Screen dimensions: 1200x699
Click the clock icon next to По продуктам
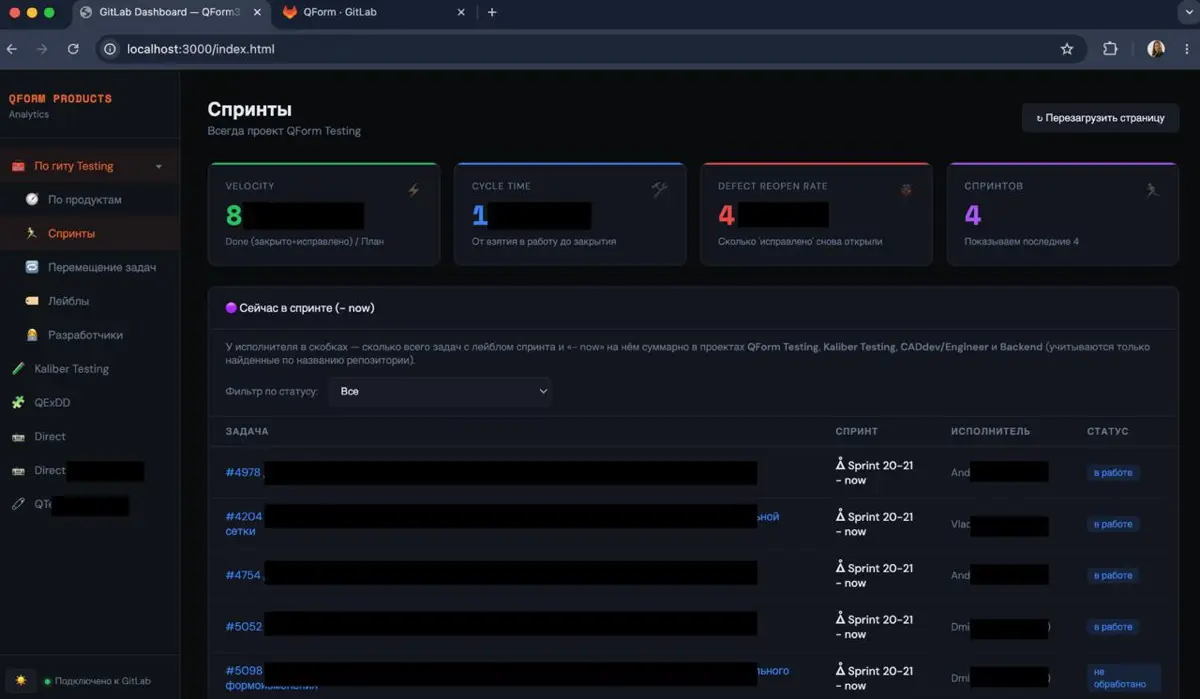32,200
